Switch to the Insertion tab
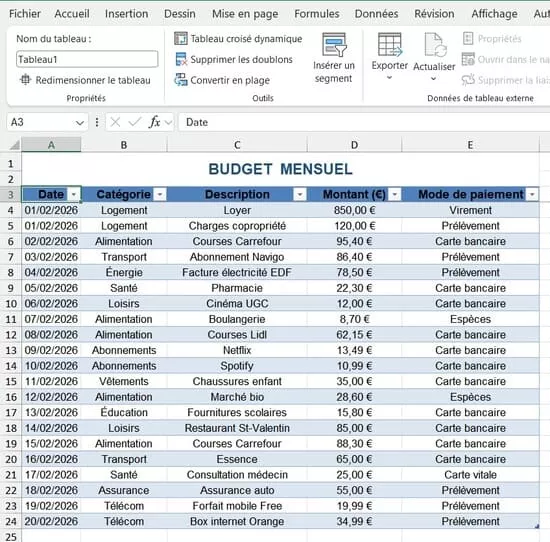The height and width of the screenshot is (542, 550). (126, 14)
